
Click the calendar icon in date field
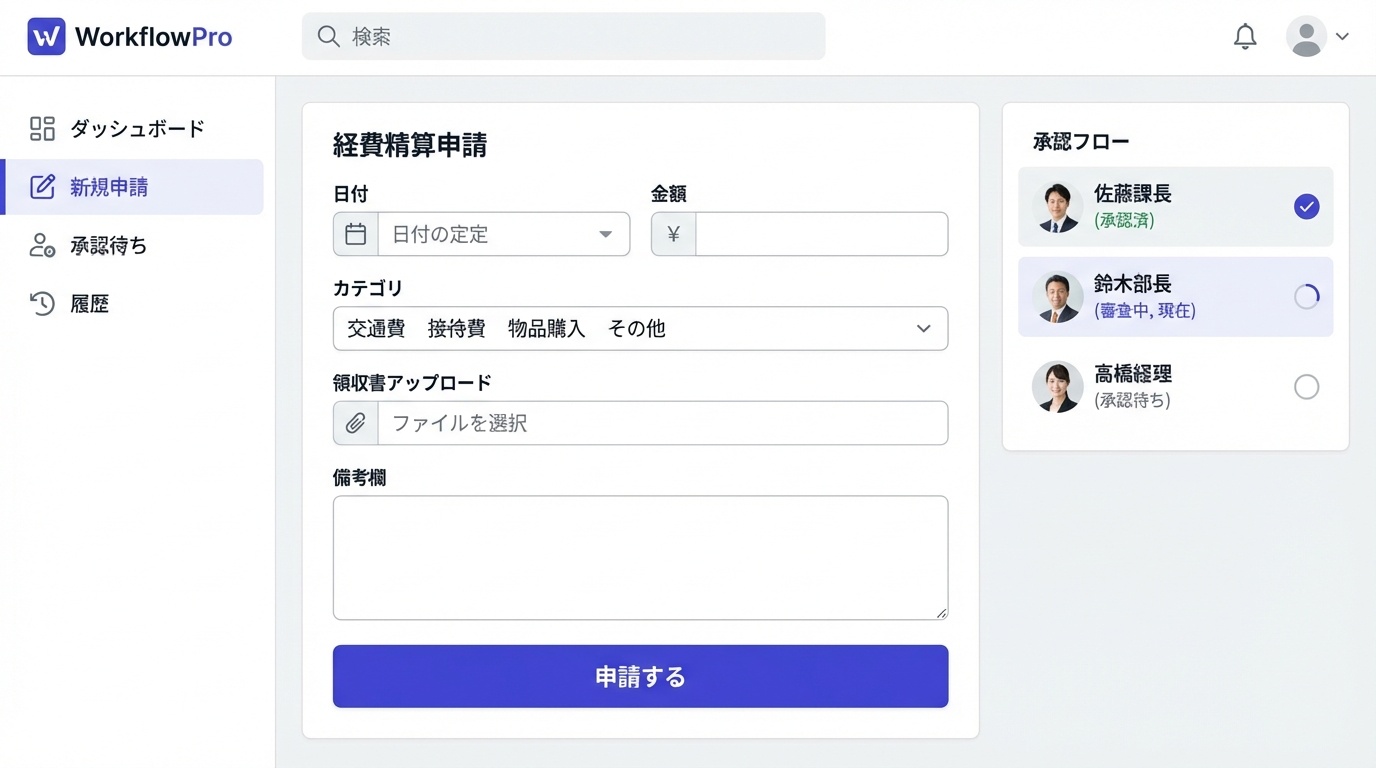pos(355,234)
